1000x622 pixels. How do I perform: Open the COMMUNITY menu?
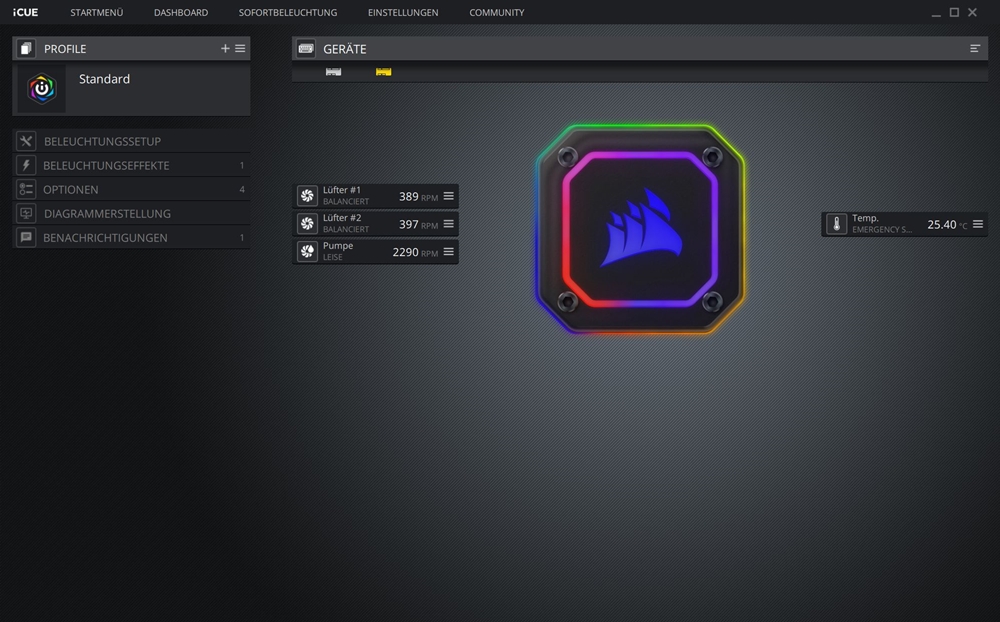point(496,12)
